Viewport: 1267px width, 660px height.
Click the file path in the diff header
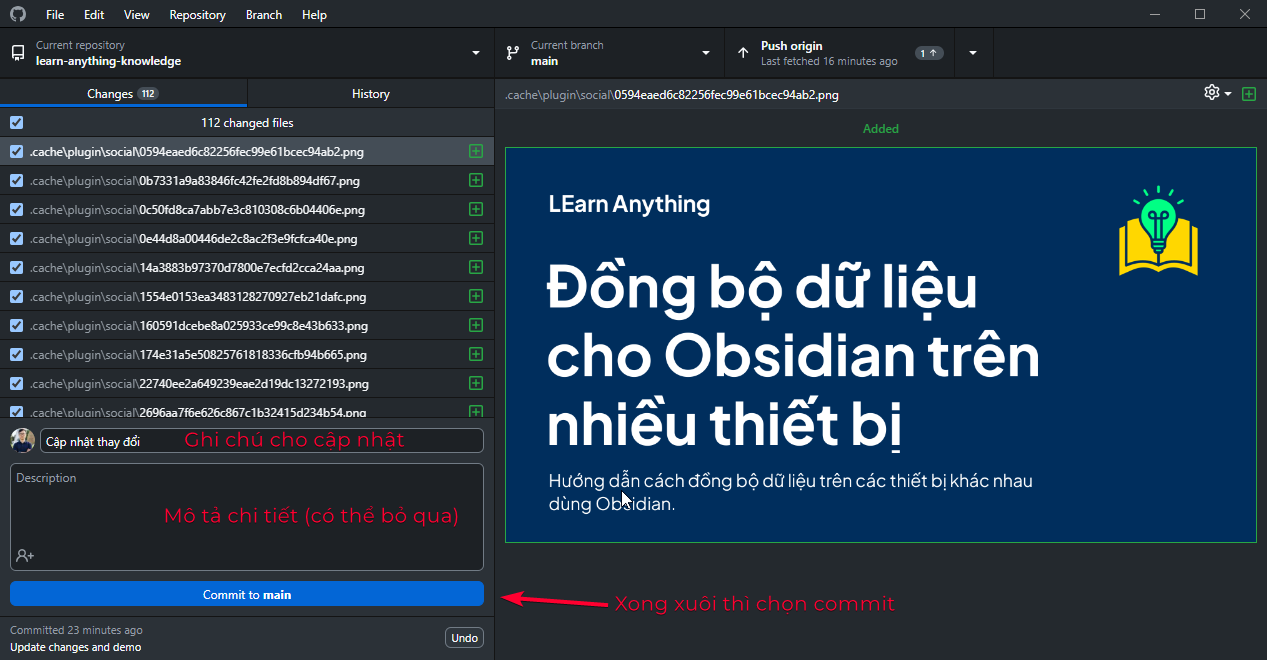point(672,95)
